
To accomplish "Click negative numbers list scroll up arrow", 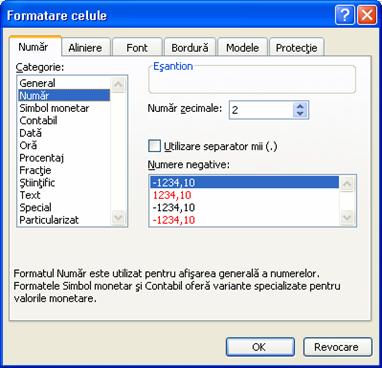I will pos(347,183).
